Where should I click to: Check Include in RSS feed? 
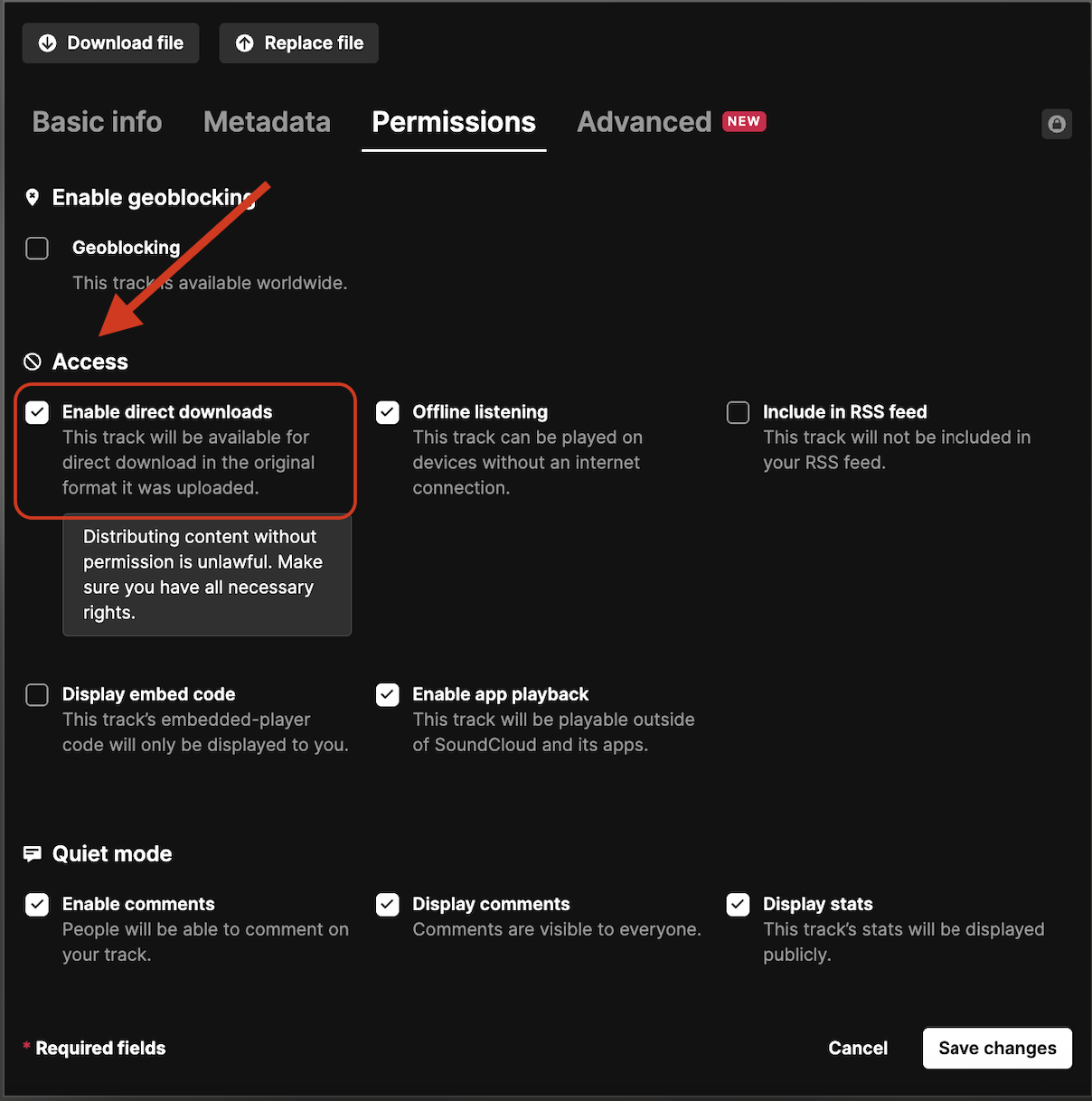pos(738,412)
